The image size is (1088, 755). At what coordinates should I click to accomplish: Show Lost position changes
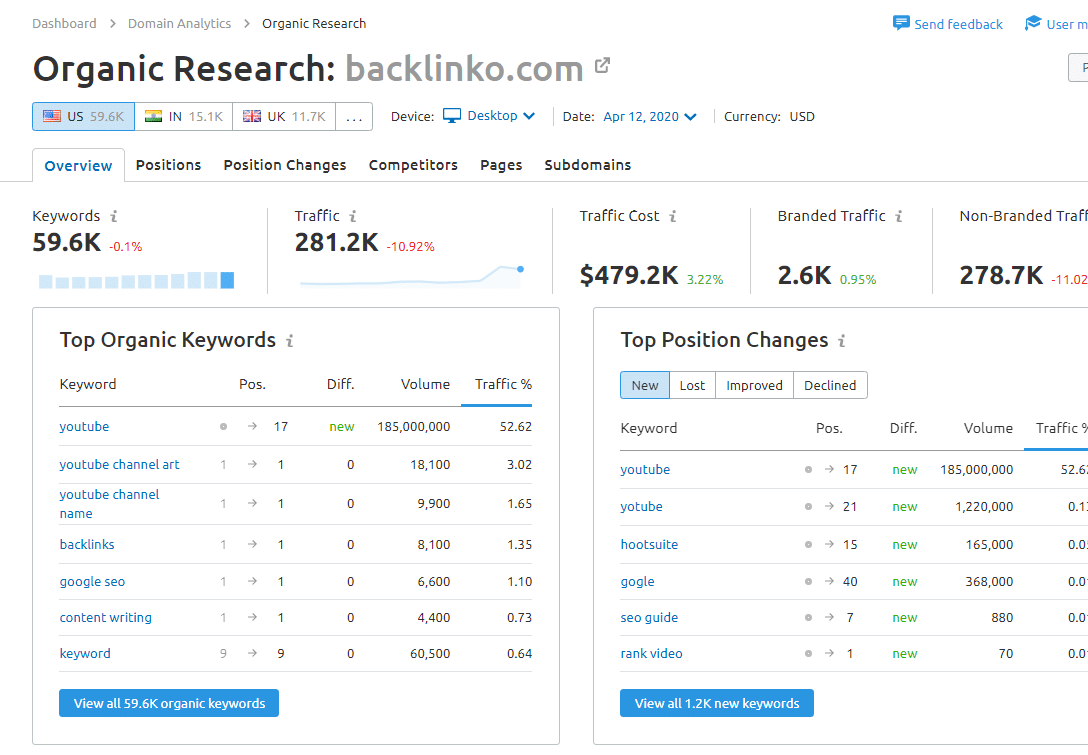tap(692, 385)
